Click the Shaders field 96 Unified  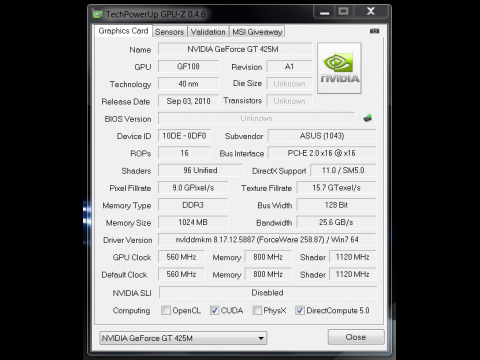(200, 170)
